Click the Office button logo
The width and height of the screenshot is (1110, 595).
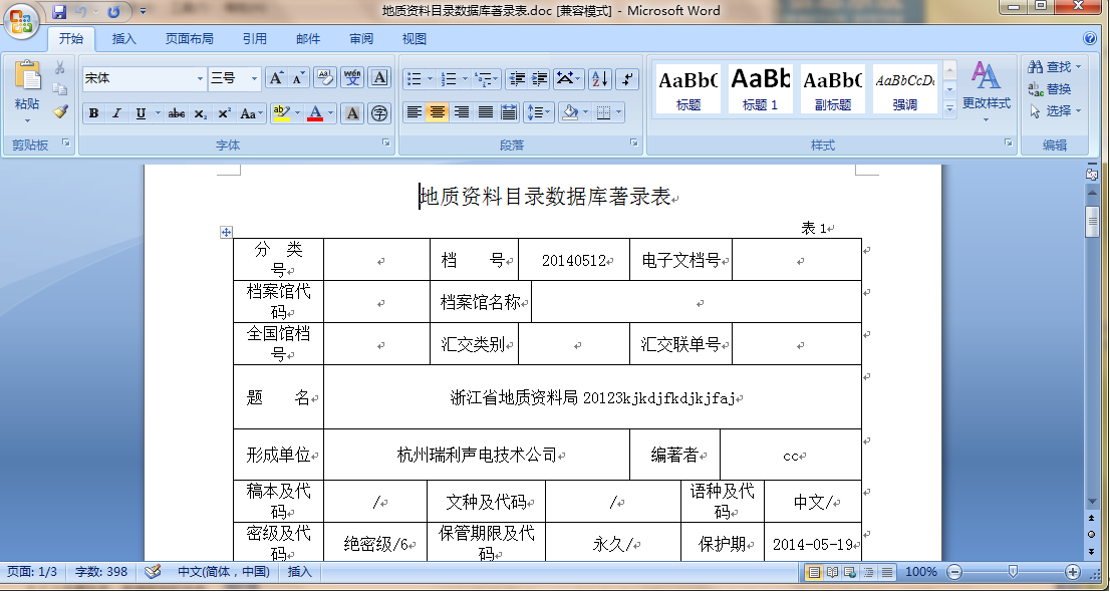pos(21,21)
